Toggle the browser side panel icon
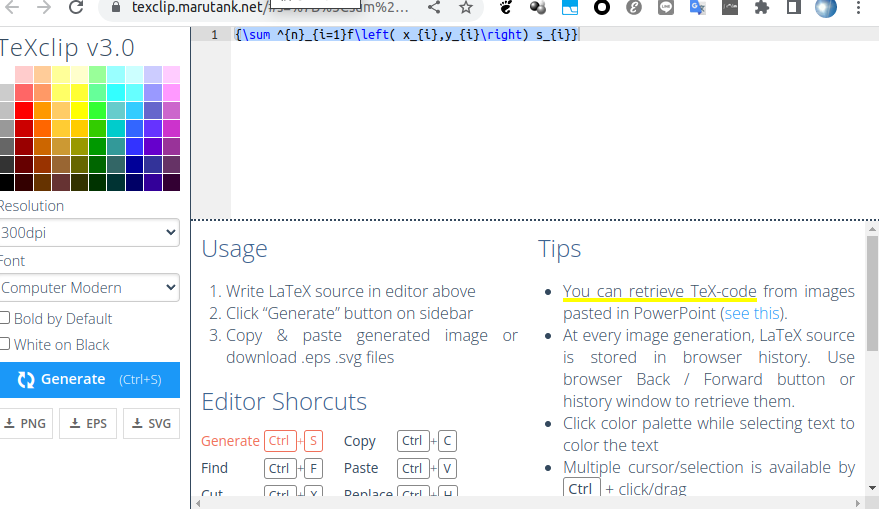The height and width of the screenshot is (509, 879). 793,7
